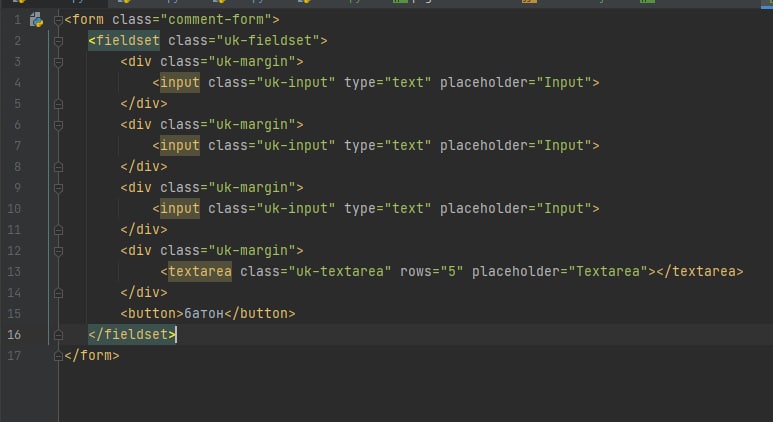The height and width of the screenshot is (422, 773).
Task: Fold the first uk-margin div on line 3
Action: pyautogui.click(x=58, y=62)
